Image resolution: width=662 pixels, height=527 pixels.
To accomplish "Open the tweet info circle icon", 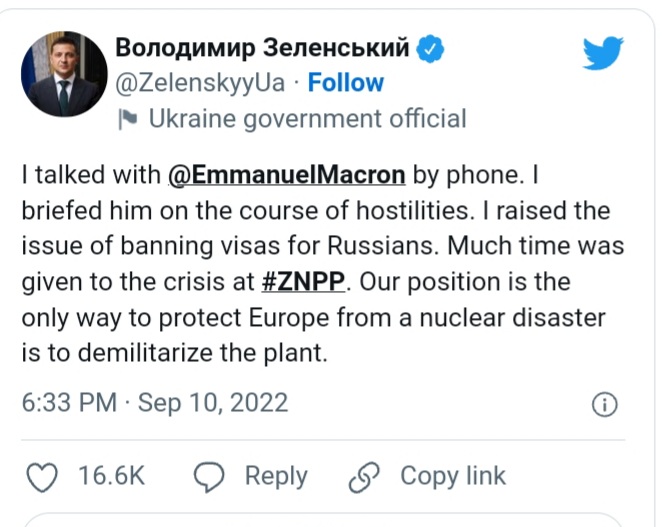I will point(604,405).
